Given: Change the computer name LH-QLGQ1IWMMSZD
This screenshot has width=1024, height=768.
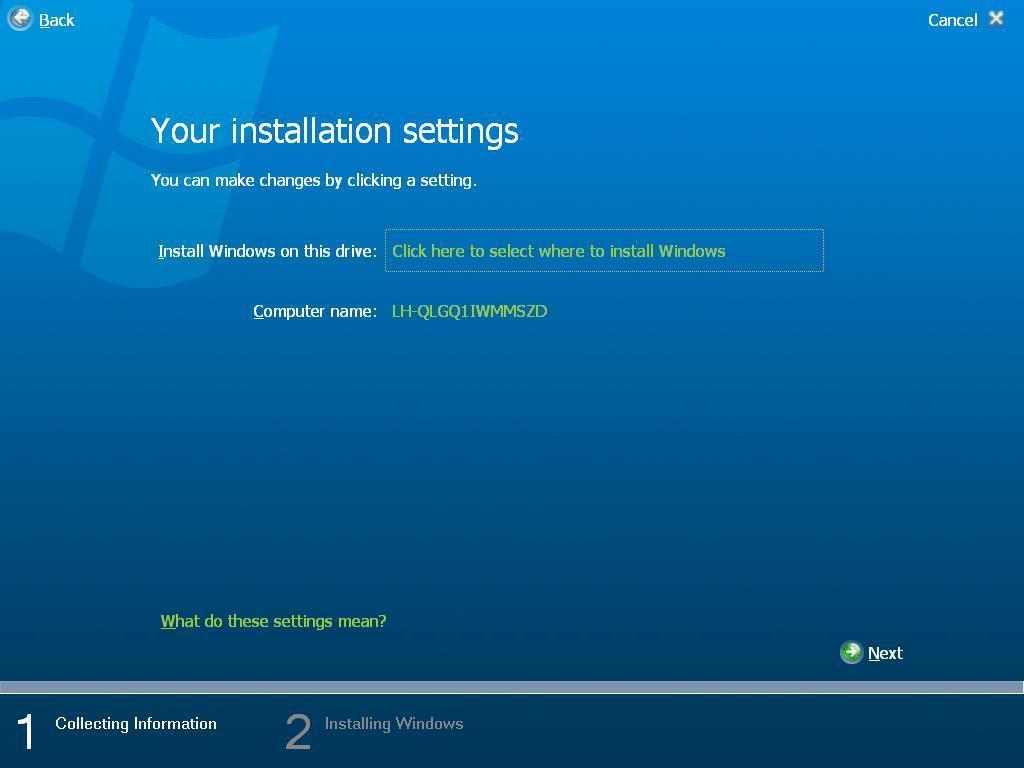Looking at the screenshot, I should pyautogui.click(x=469, y=312).
